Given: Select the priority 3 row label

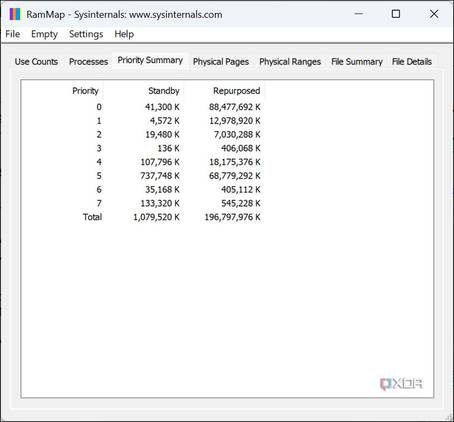Looking at the screenshot, I should click(99, 148).
